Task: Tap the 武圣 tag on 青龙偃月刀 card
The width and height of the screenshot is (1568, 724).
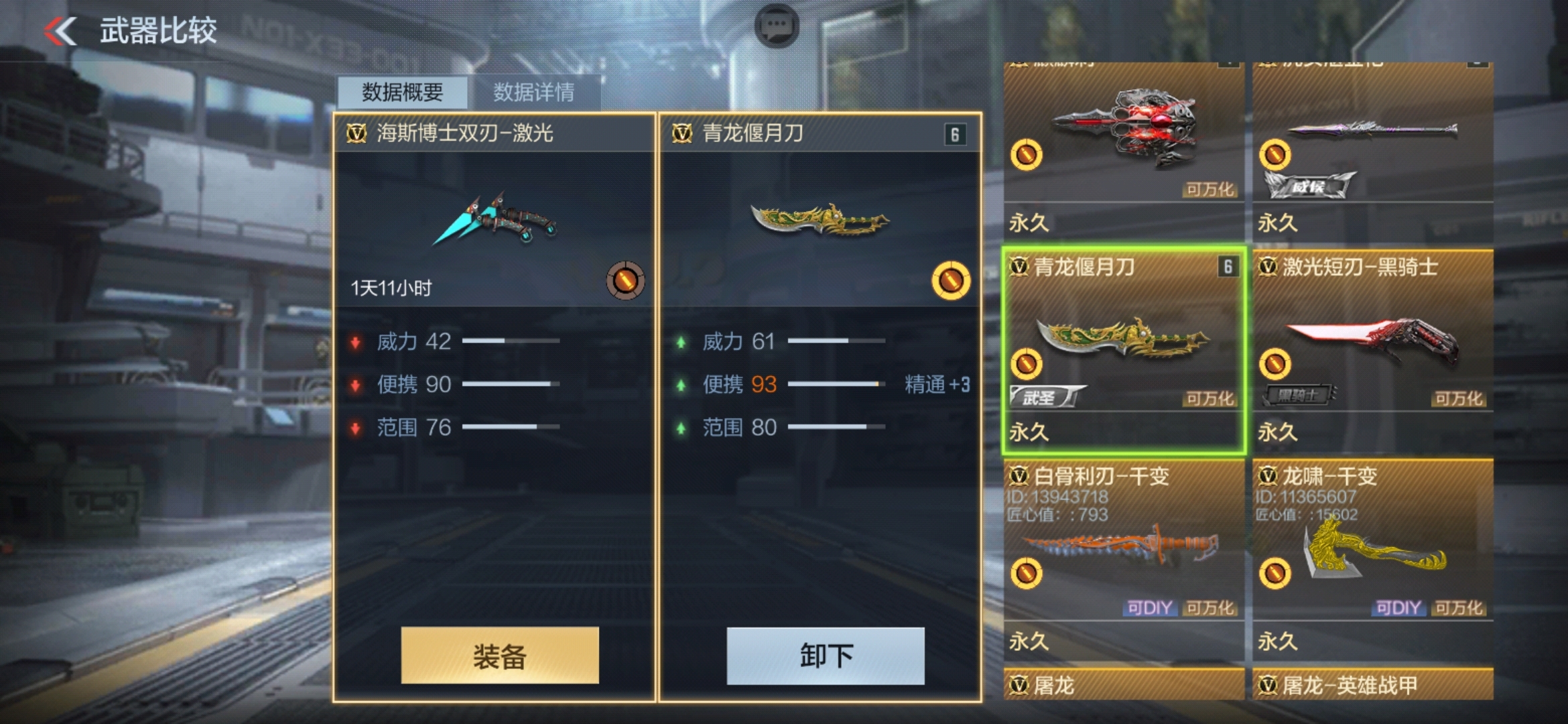Action: [x=1047, y=397]
